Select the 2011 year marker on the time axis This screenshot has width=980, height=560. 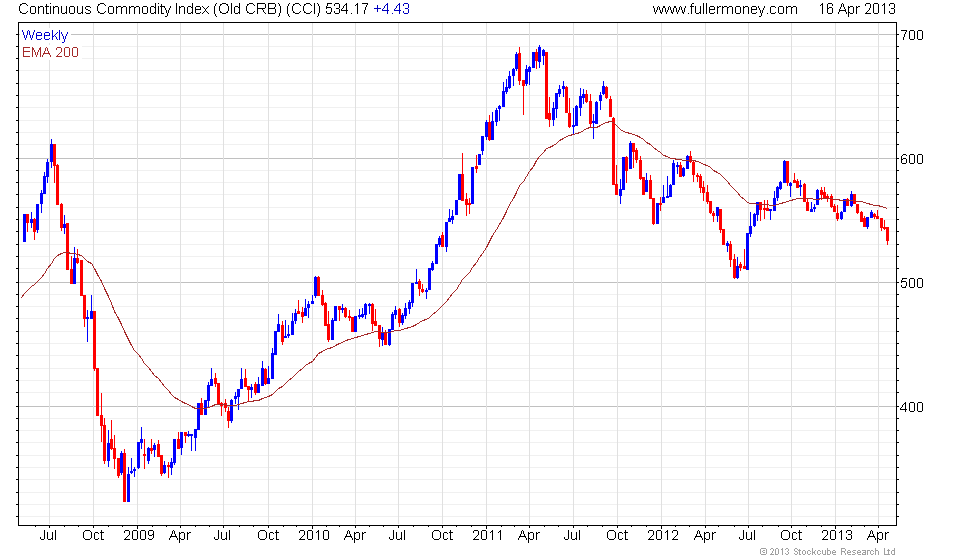tap(488, 536)
